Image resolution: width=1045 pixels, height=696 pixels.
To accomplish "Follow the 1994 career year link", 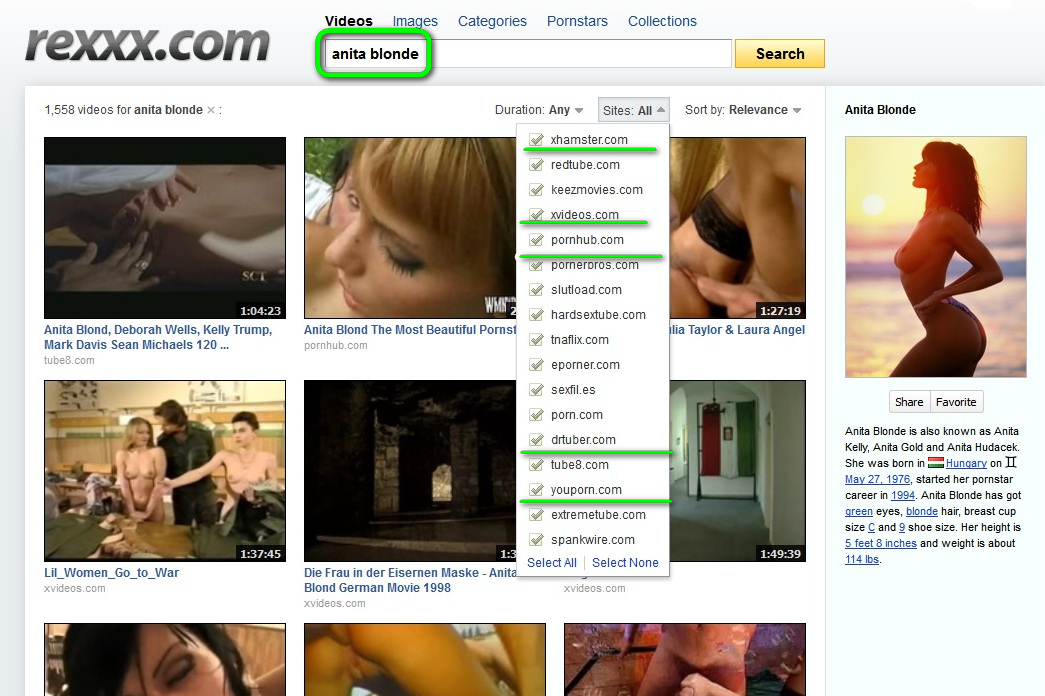I will point(903,495).
